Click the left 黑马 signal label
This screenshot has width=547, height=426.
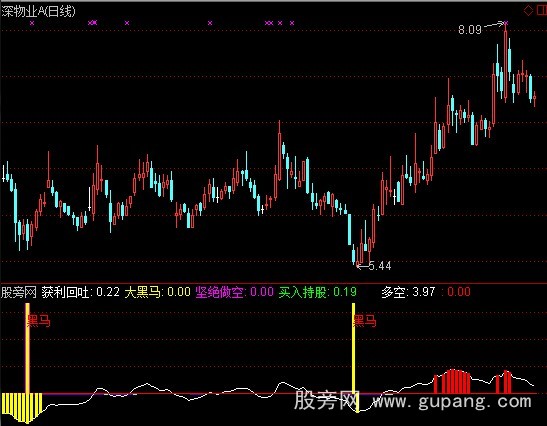[x=38, y=320]
